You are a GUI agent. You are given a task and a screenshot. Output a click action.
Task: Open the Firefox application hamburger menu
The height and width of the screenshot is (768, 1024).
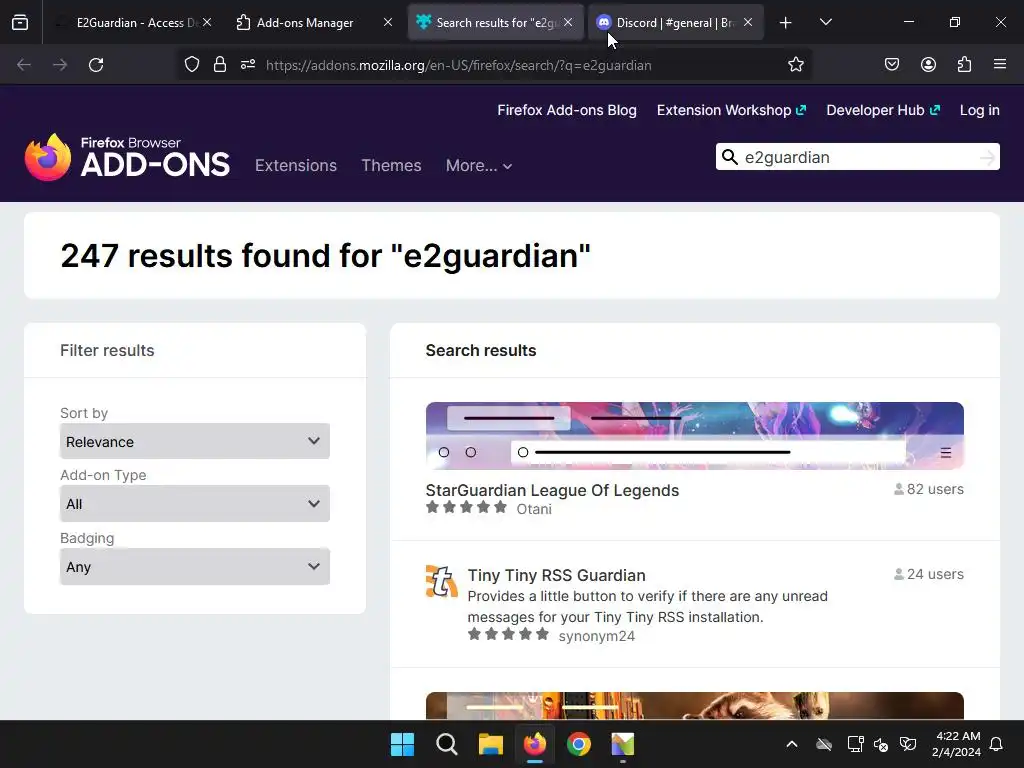pos(1000,65)
